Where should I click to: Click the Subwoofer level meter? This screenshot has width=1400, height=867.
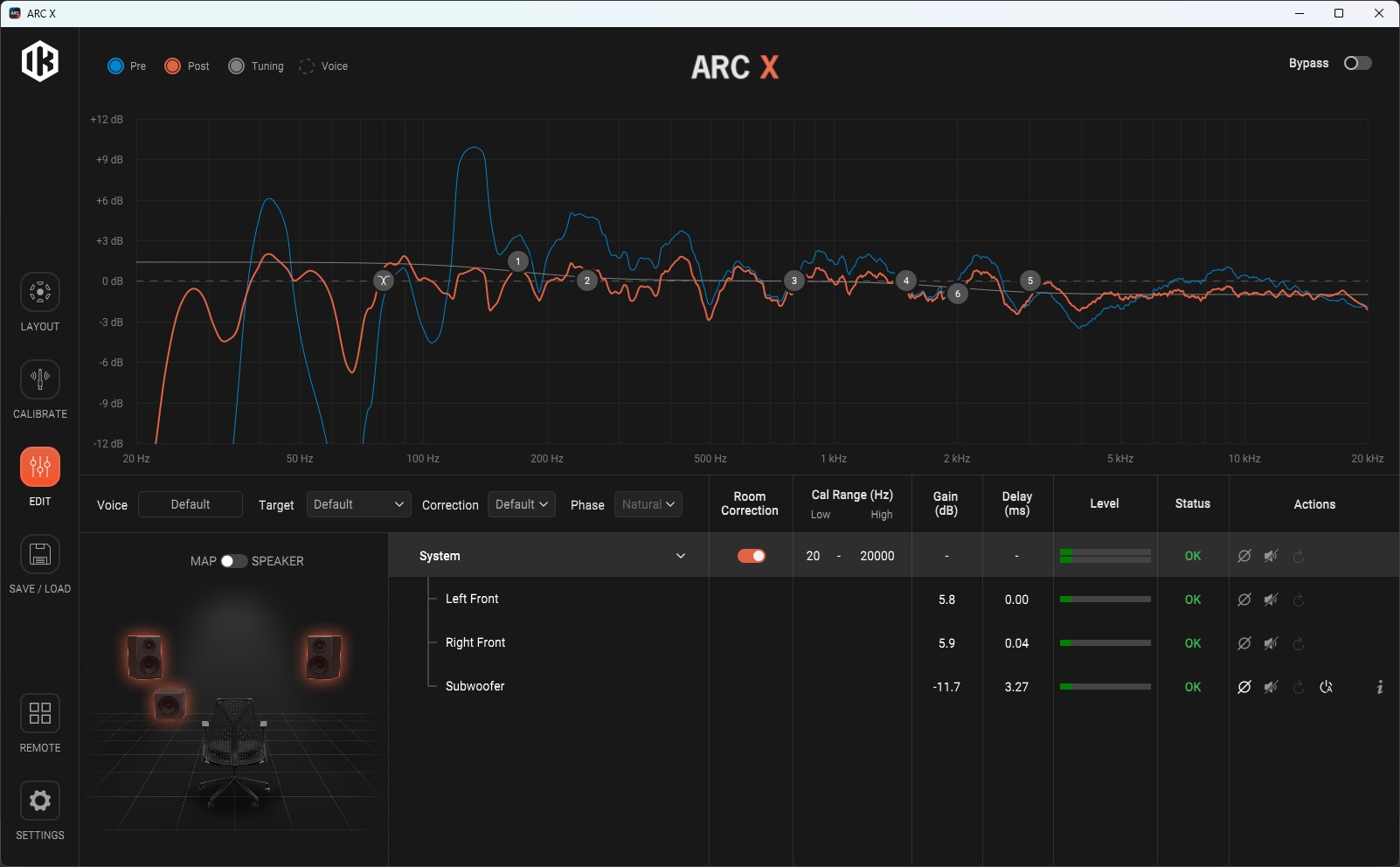pyautogui.click(x=1105, y=687)
